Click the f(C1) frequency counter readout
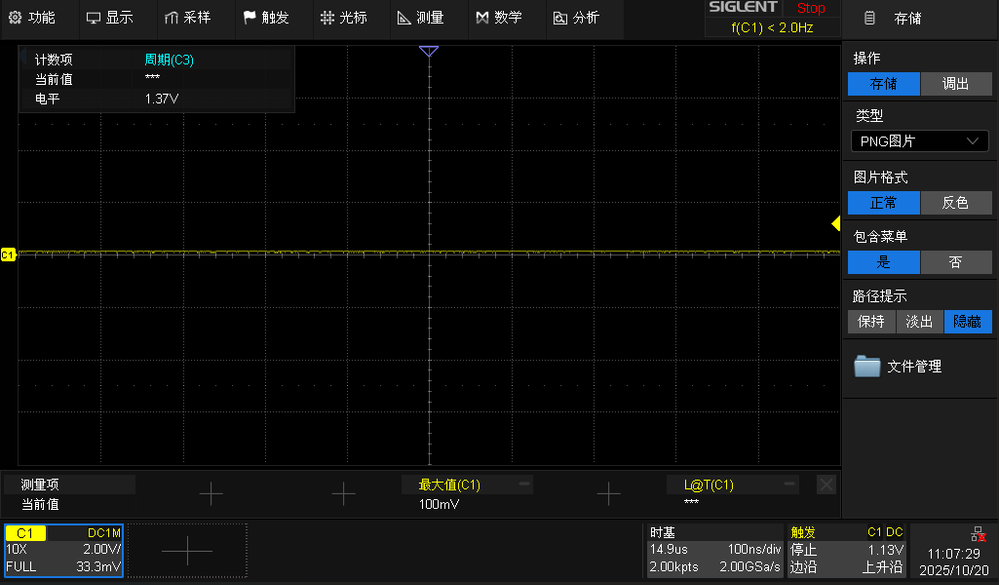This screenshot has height=585, width=999. coord(772,27)
